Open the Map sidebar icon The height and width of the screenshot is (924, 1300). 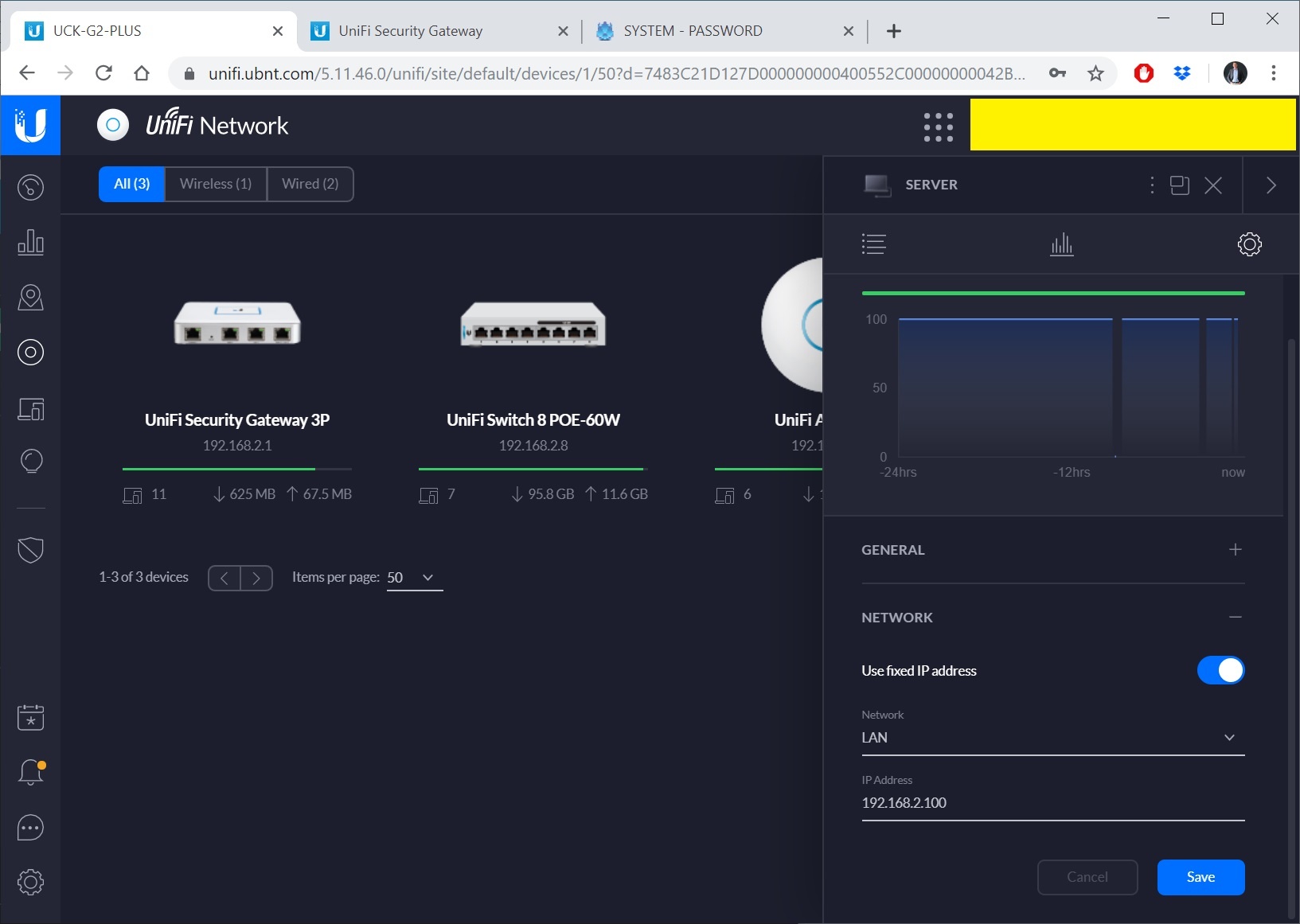coord(30,297)
